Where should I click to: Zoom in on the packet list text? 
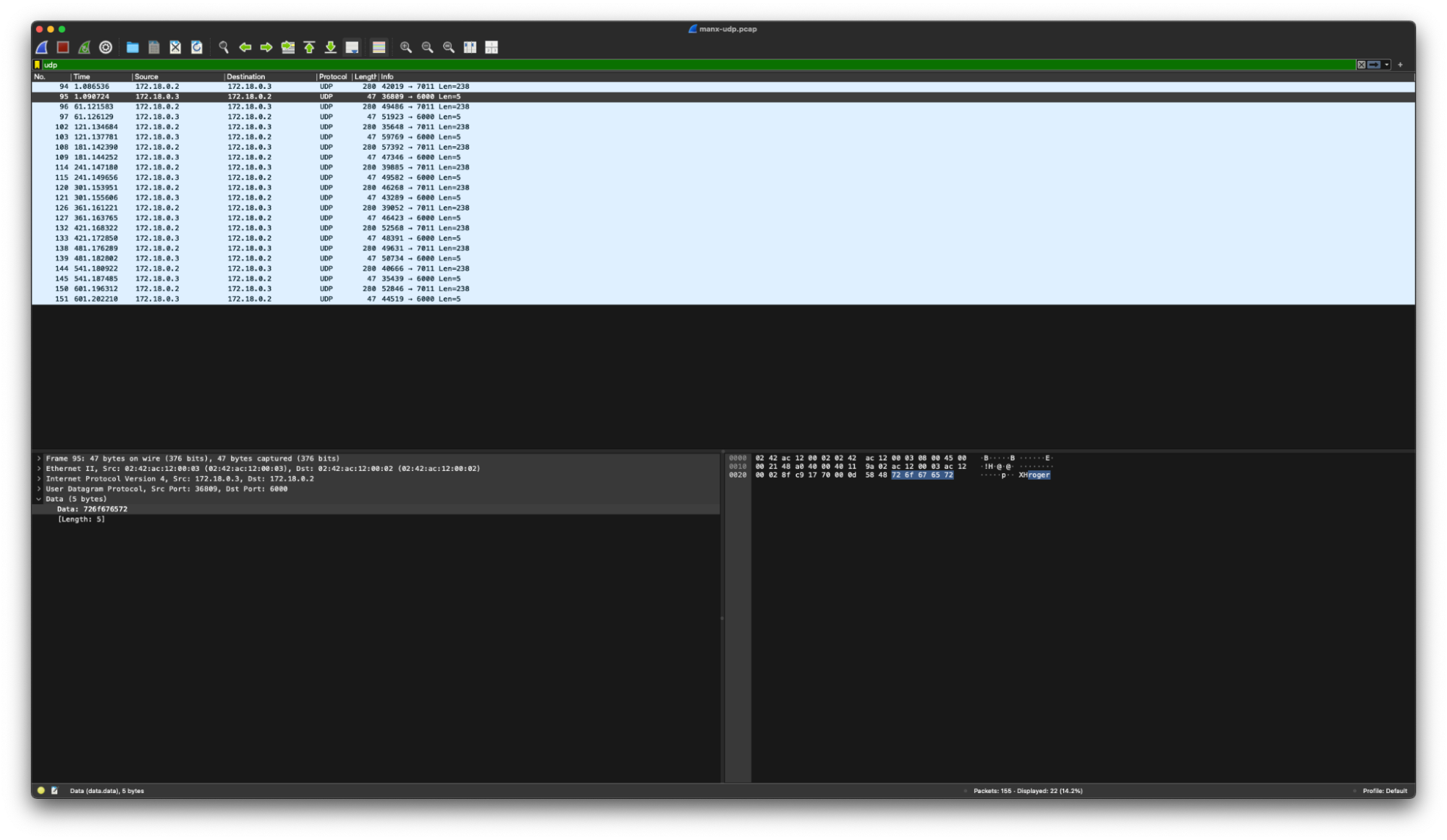point(406,47)
